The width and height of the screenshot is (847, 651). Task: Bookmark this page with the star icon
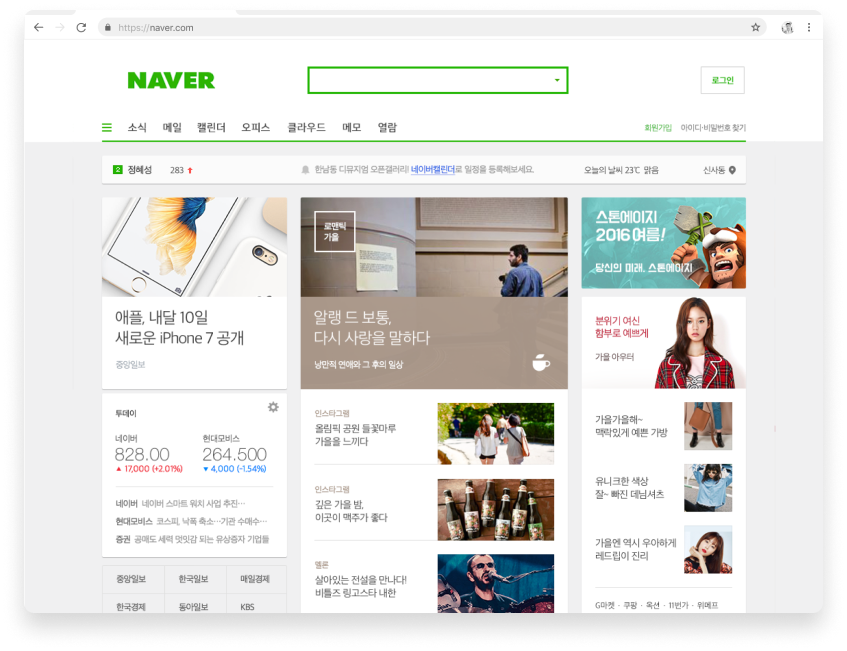coord(755,27)
